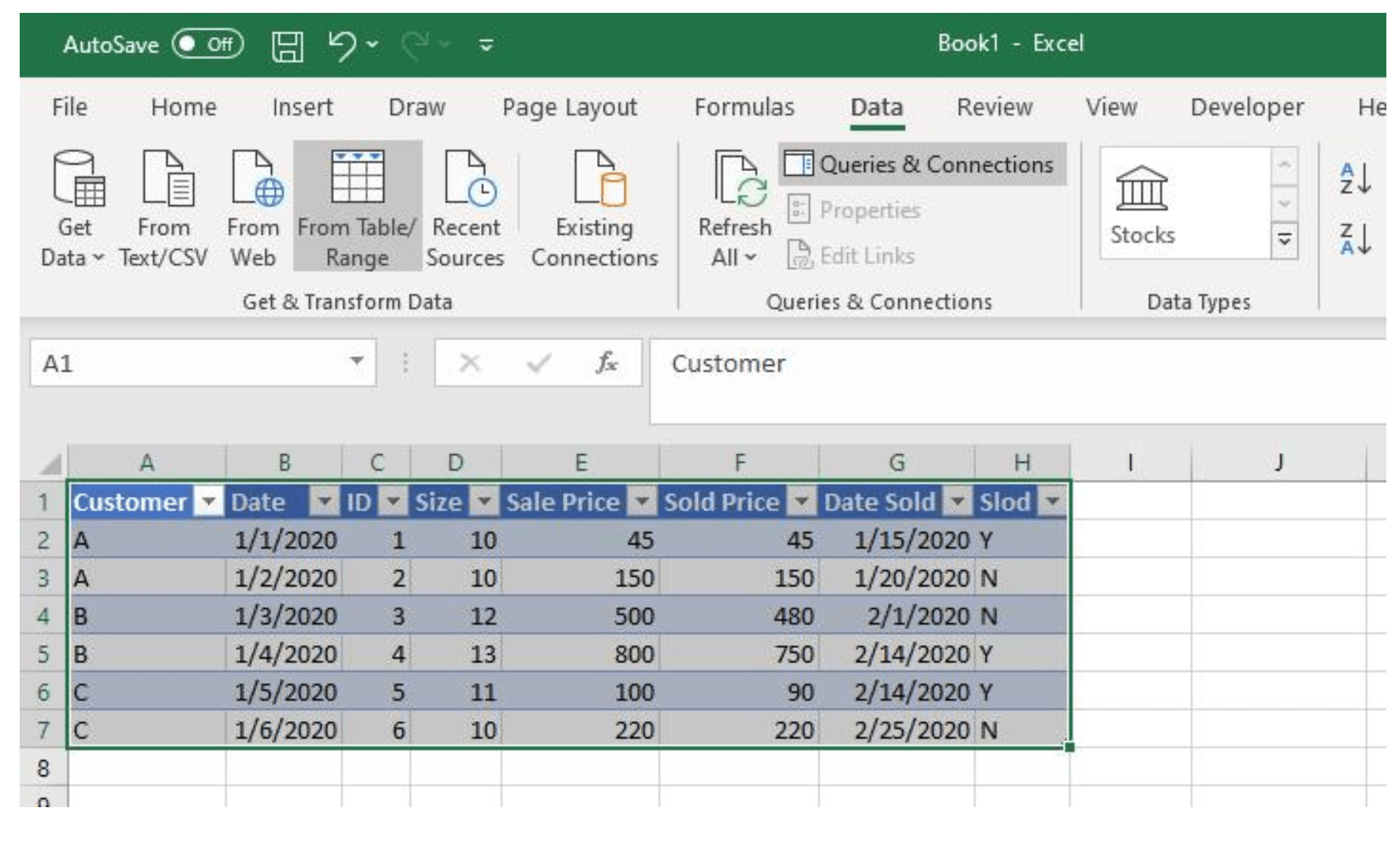The width and height of the screenshot is (1400, 842).
Task: Click the Cancel X formula bar icon
Action: click(470, 363)
